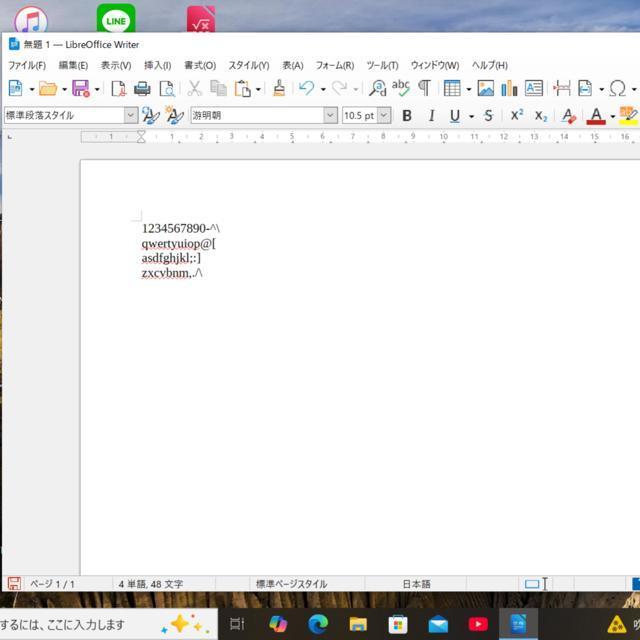Expand the font size dropdown

[384, 116]
